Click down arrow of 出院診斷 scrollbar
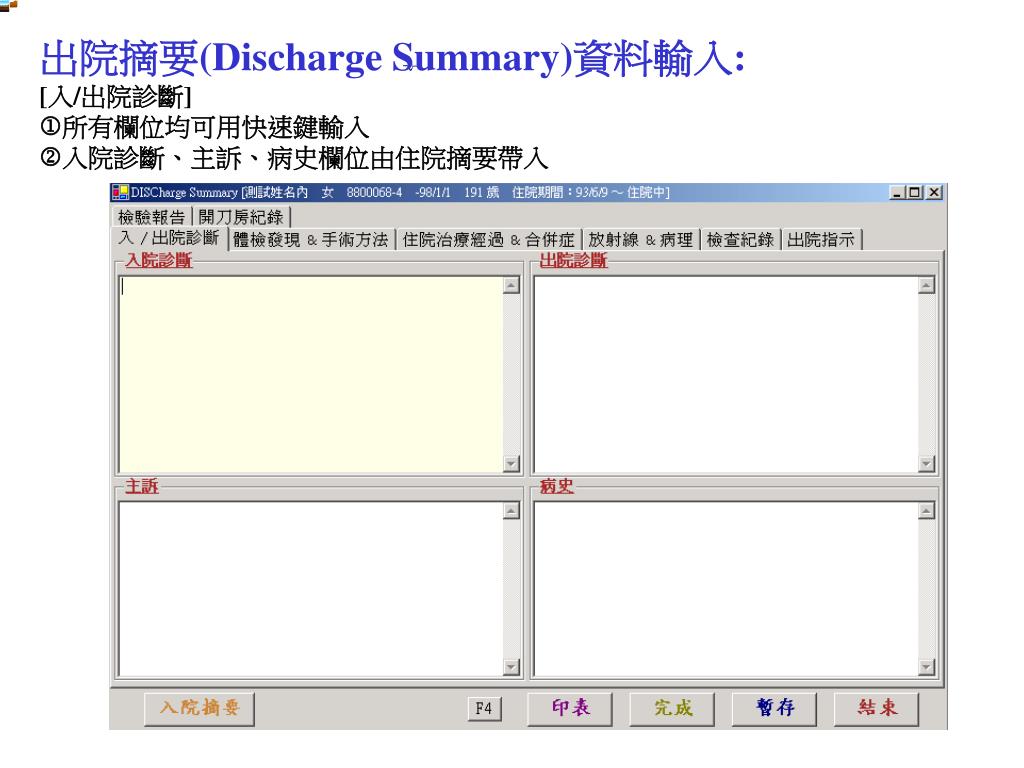The width and height of the screenshot is (1024, 768). (x=926, y=464)
